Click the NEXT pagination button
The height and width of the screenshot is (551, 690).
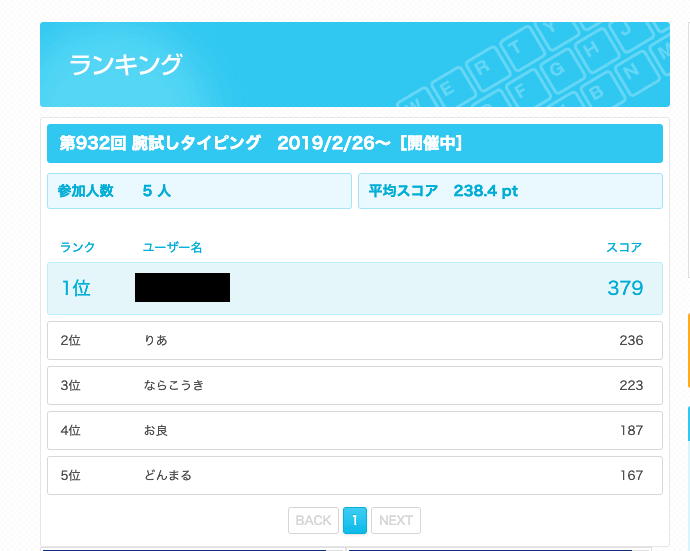point(396,520)
